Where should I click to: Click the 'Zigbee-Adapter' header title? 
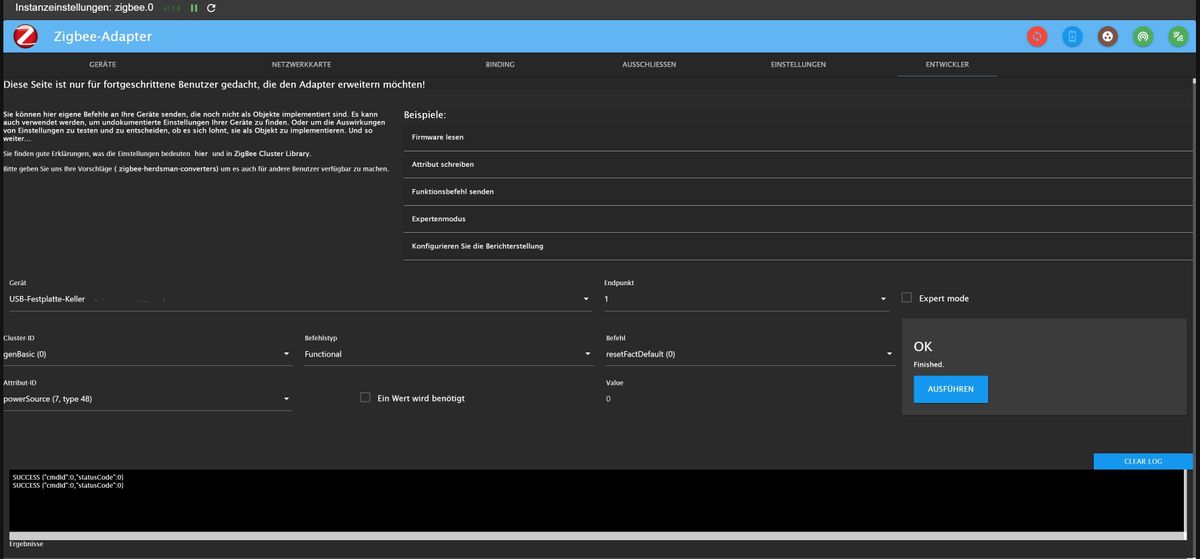click(103, 36)
